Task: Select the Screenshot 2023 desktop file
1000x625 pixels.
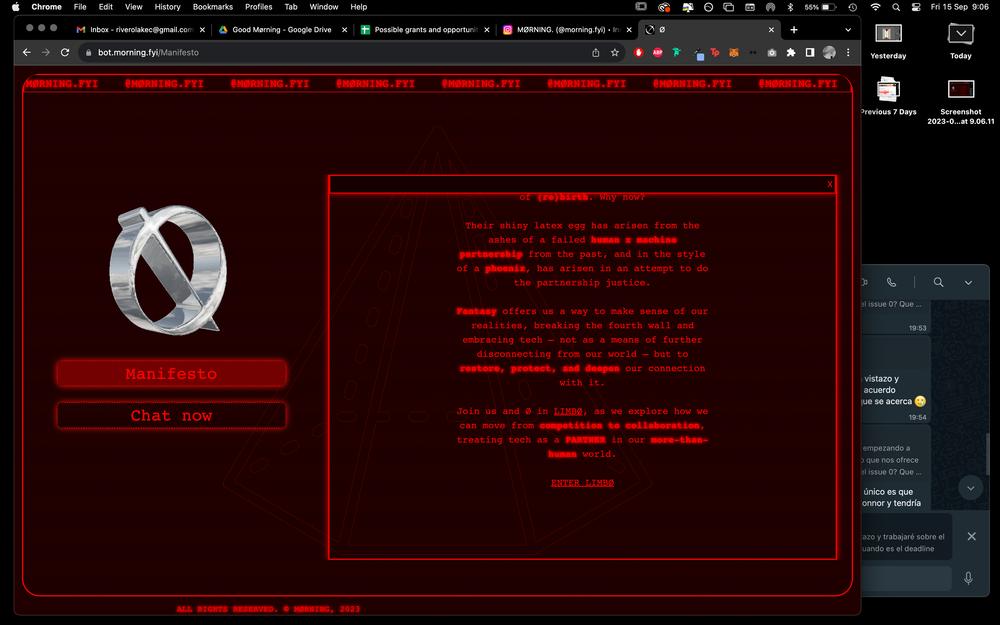Action: pos(960,102)
